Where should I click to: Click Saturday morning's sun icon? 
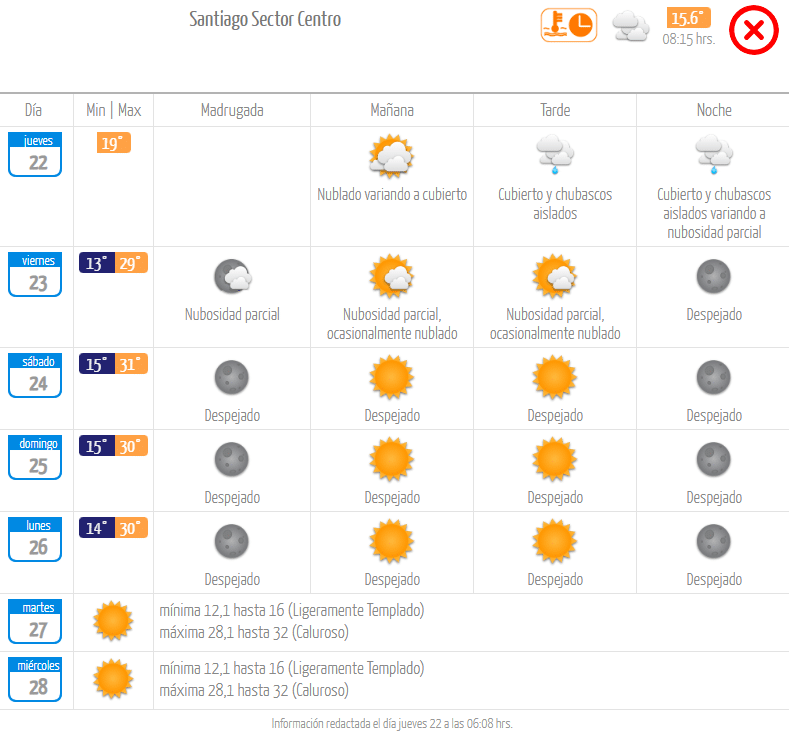click(x=392, y=378)
